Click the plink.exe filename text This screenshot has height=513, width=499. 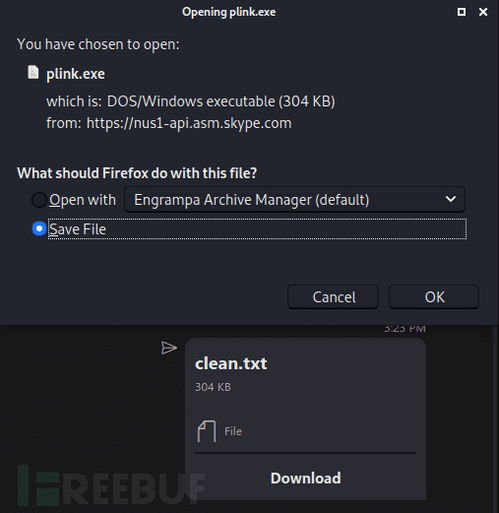[x=75, y=74]
